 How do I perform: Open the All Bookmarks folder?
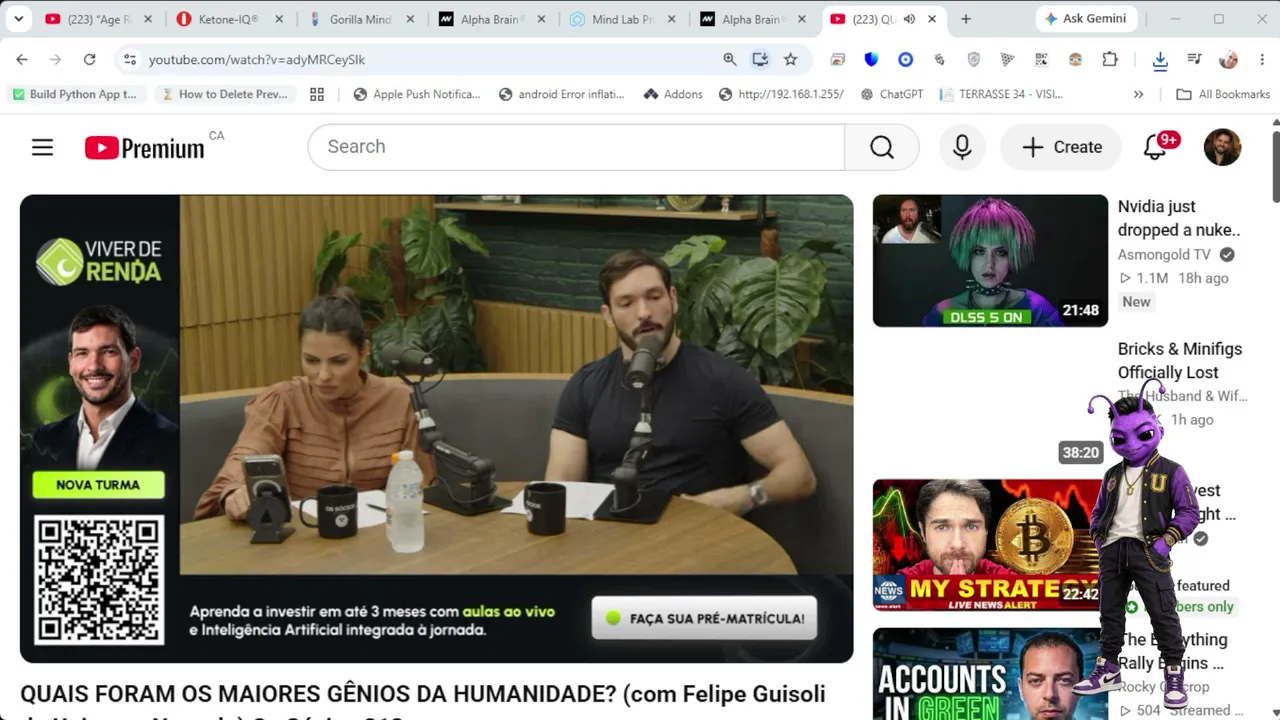[x=1223, y=94]
